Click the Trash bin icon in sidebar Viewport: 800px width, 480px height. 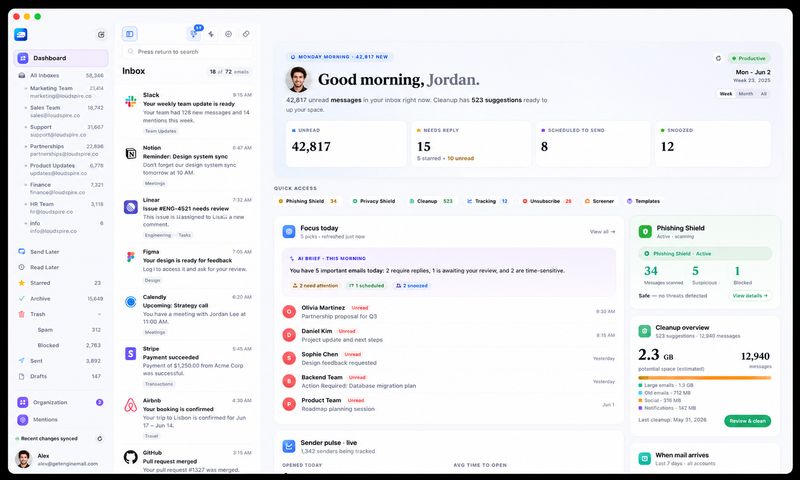tap(21, 314)
